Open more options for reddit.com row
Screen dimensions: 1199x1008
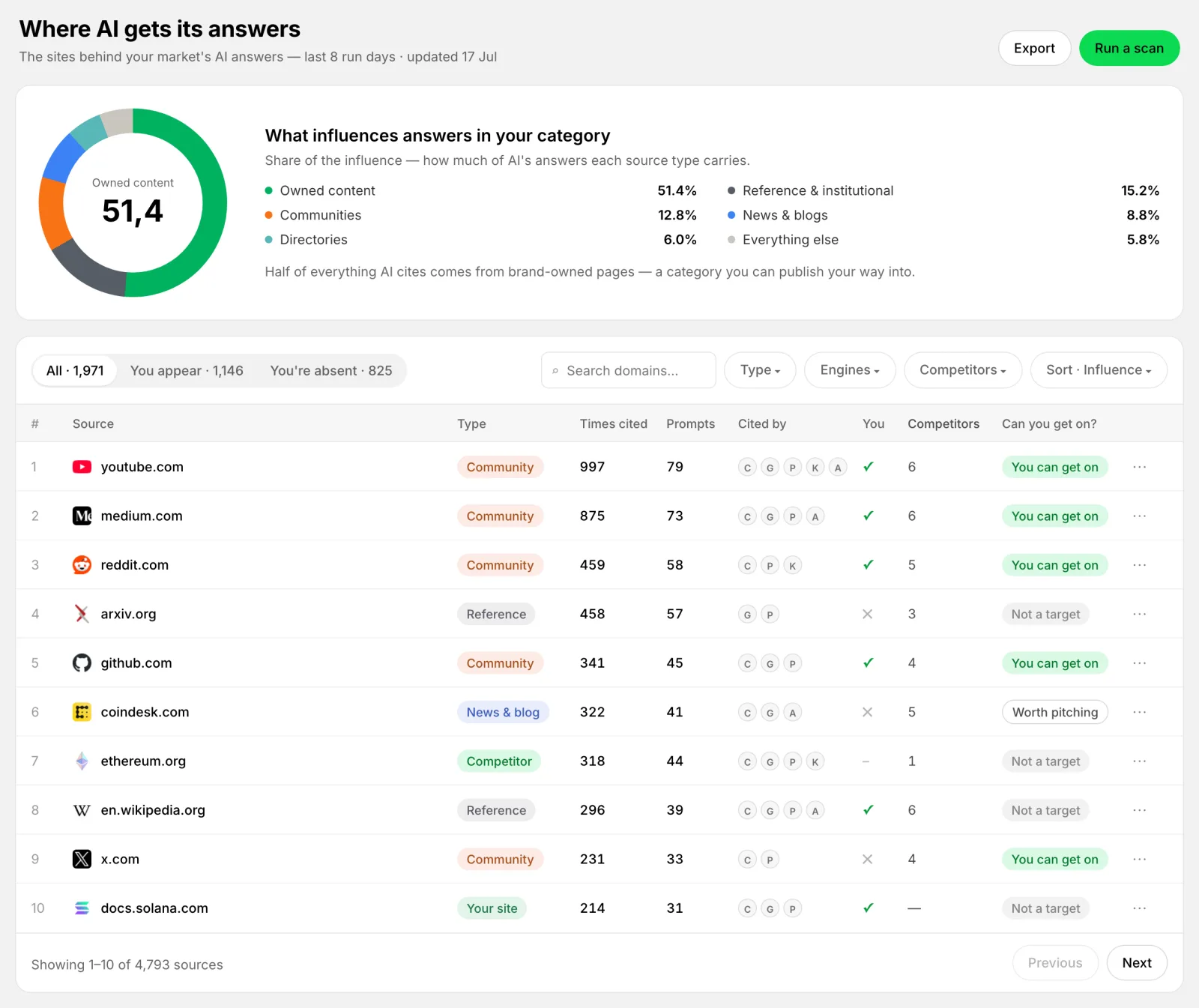tap(1140, 565)
